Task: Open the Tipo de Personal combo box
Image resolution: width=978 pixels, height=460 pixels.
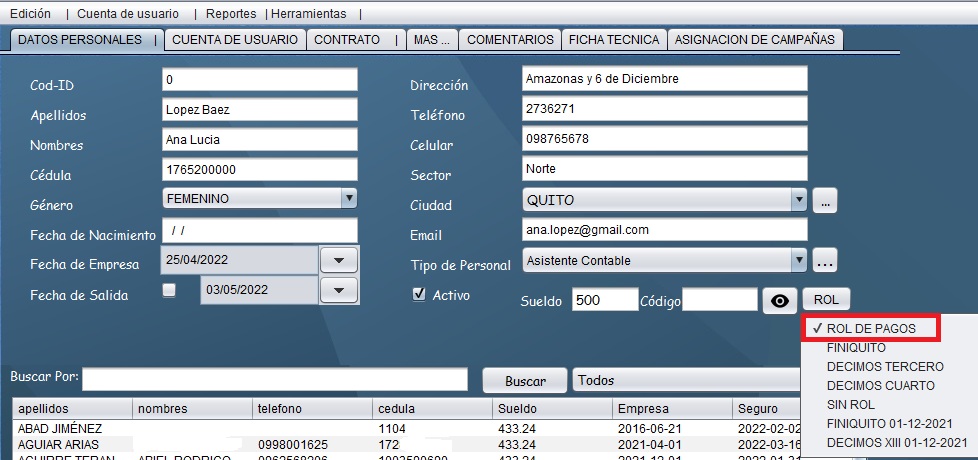Action: [x=798, y=261]
